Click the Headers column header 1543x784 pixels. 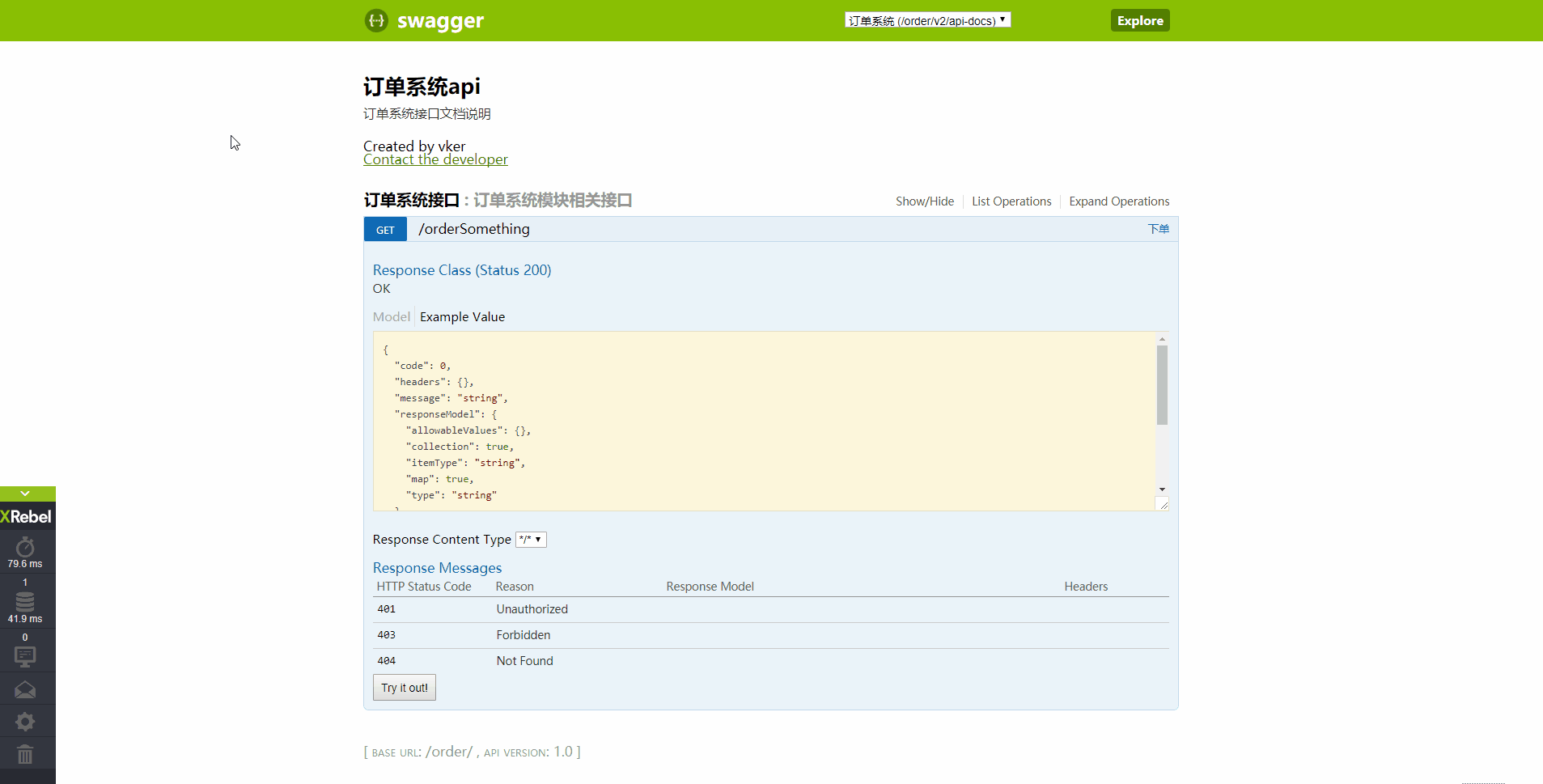(x=1086, y=587)
